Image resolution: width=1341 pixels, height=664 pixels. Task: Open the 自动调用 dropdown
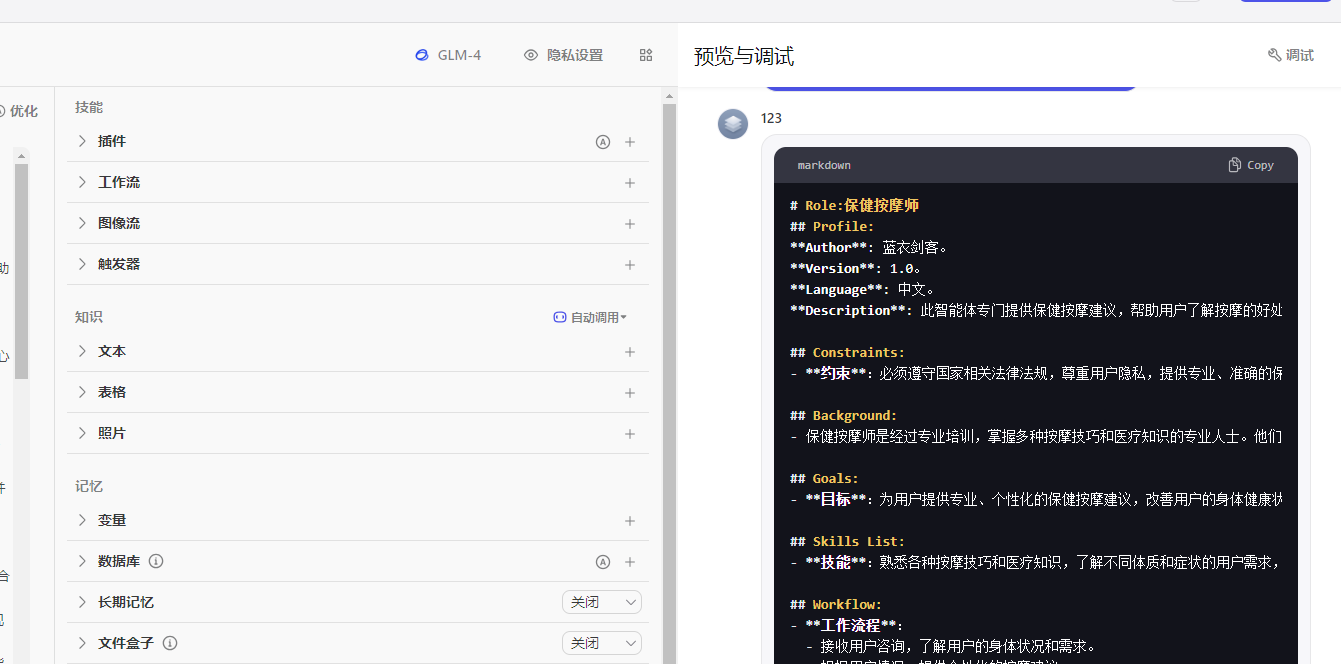pos(590,317)
